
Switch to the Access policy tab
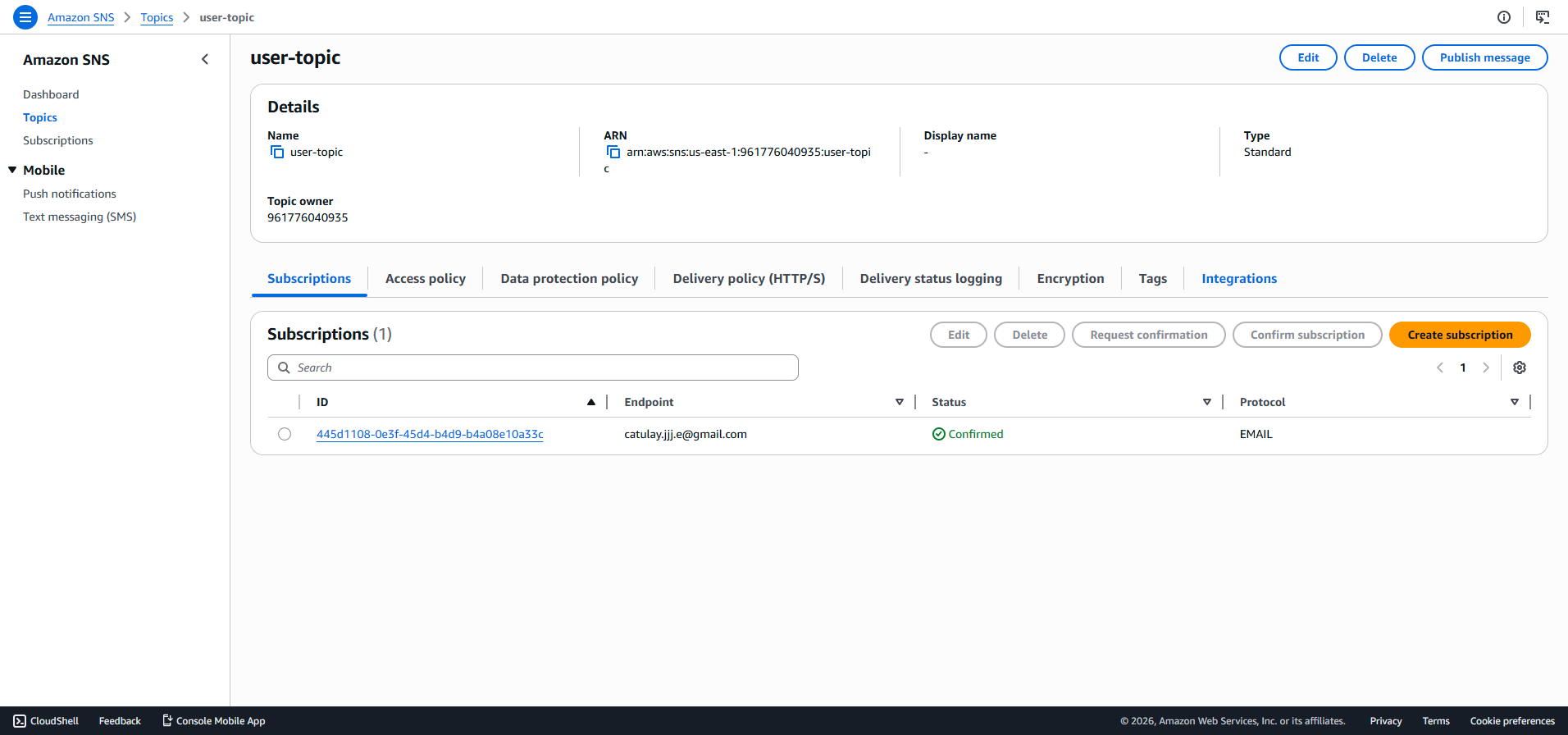click(x=426, y=279)
